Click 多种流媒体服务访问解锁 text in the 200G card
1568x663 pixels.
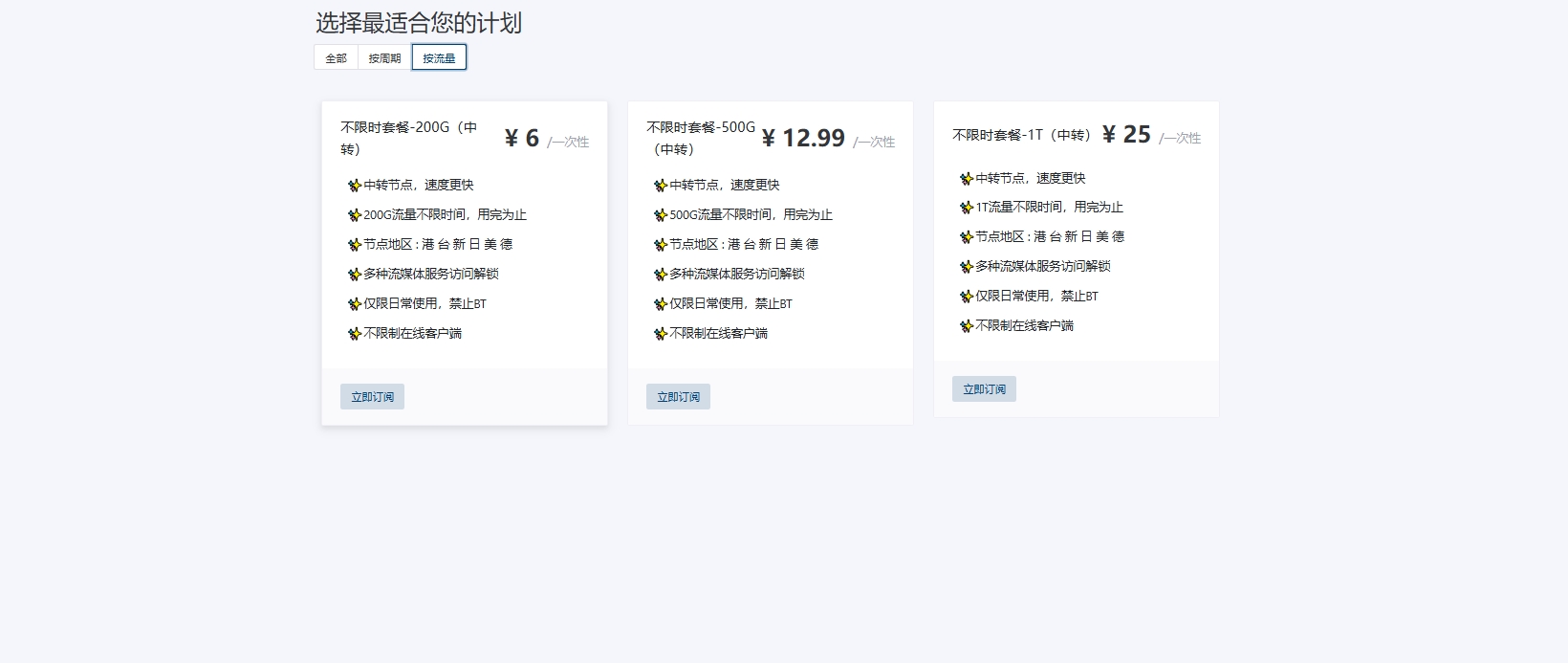[431, 274]
